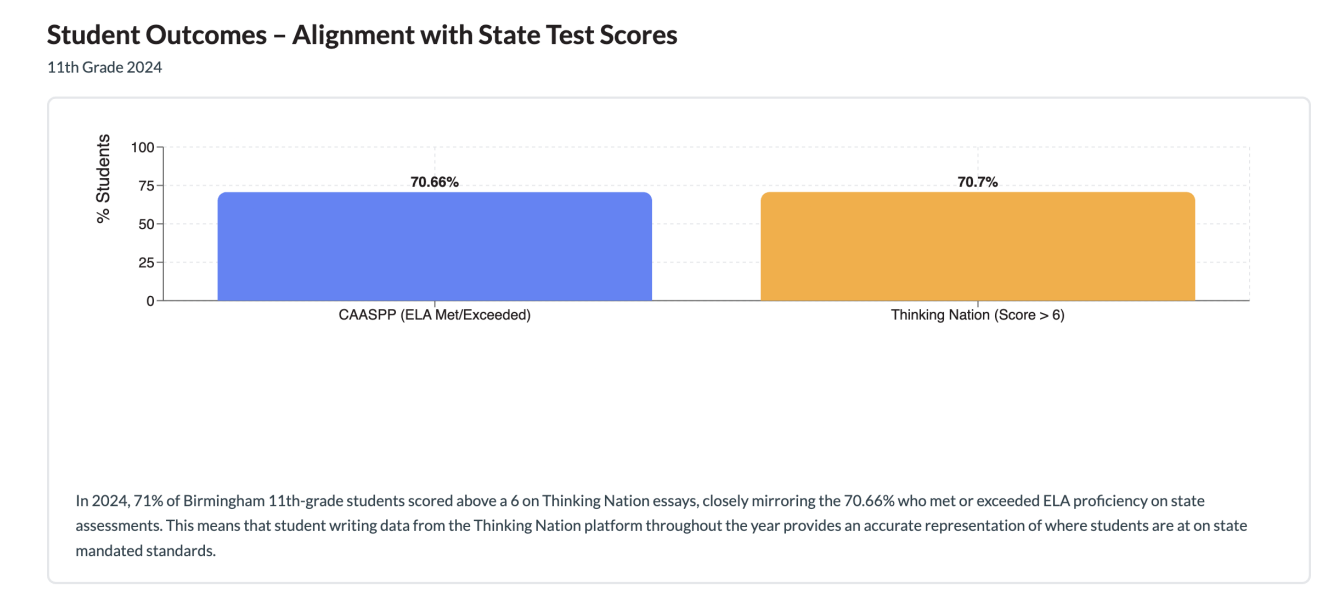Click the orange Thinking Nation bar

point(977,246)
